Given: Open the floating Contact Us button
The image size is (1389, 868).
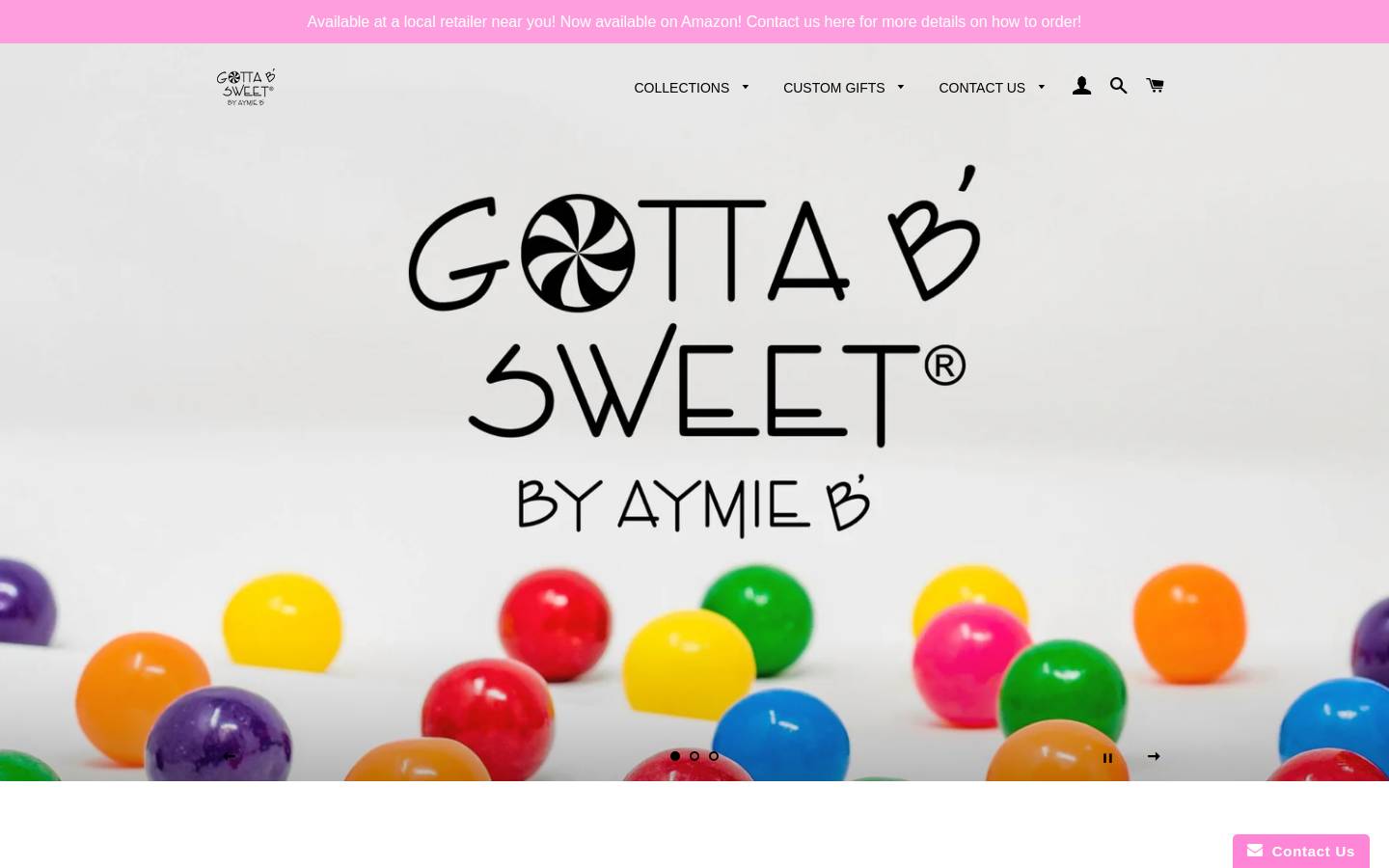Looking at the screenshot, I should click(1300, 851).
